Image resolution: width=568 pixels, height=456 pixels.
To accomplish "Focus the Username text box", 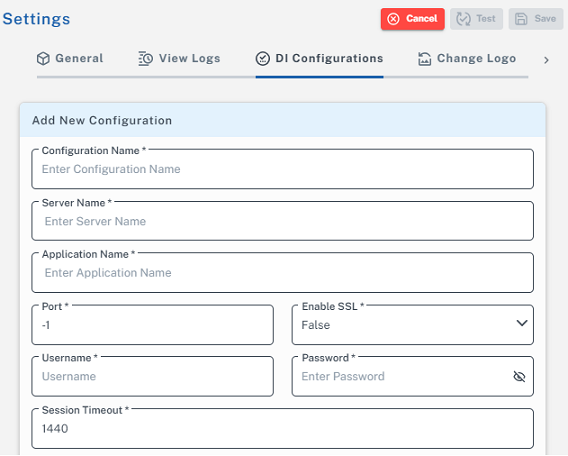I will point(153,377).
